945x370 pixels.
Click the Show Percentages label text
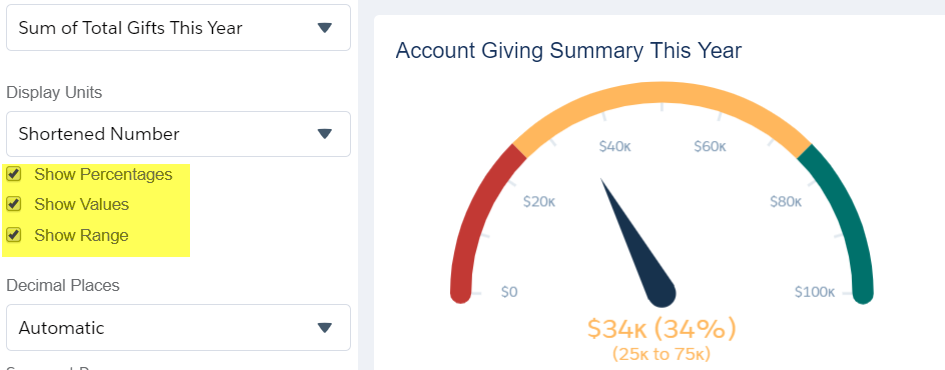click(103, 174)
